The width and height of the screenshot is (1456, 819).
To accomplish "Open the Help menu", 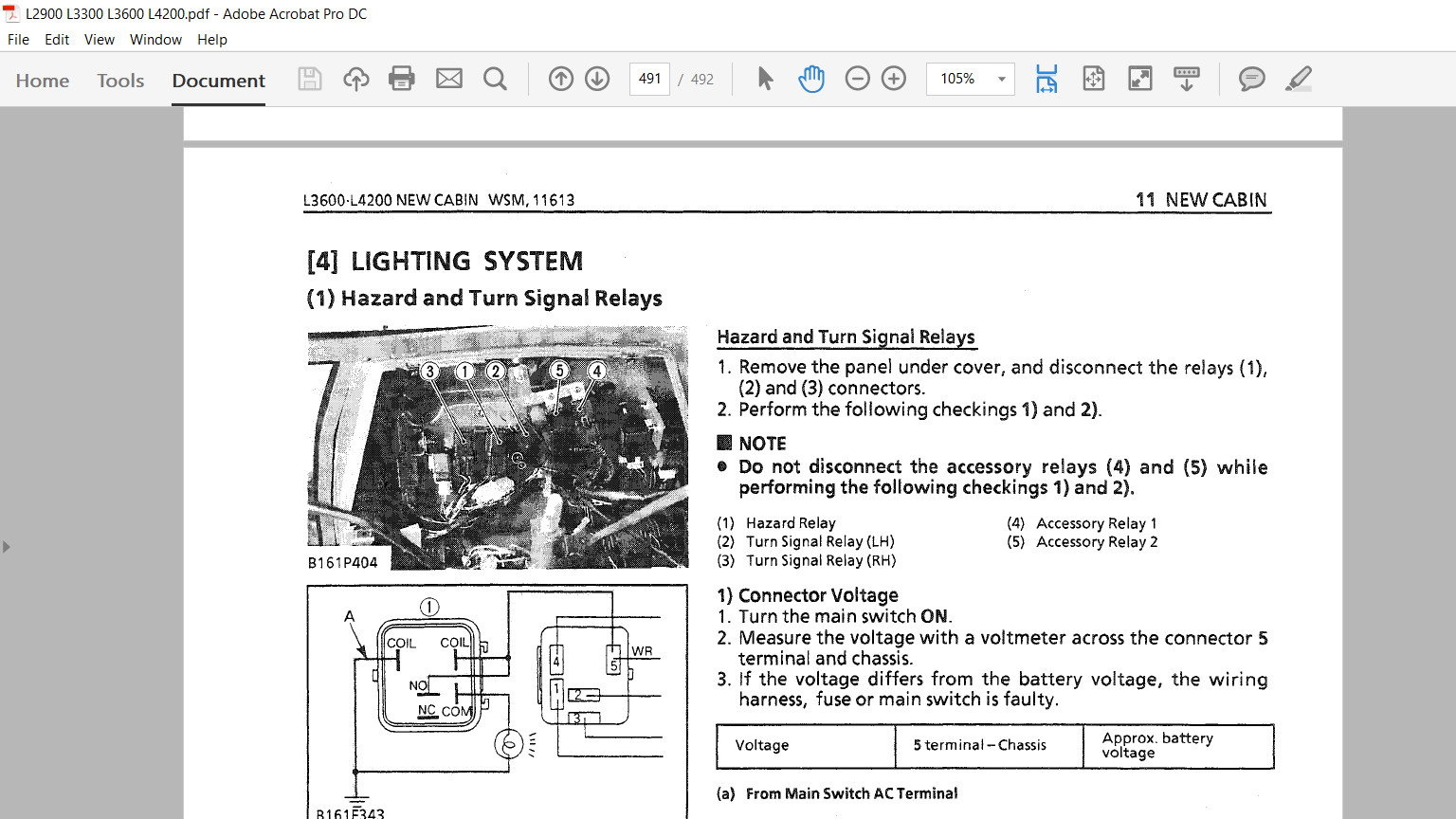I will (212, 40).
